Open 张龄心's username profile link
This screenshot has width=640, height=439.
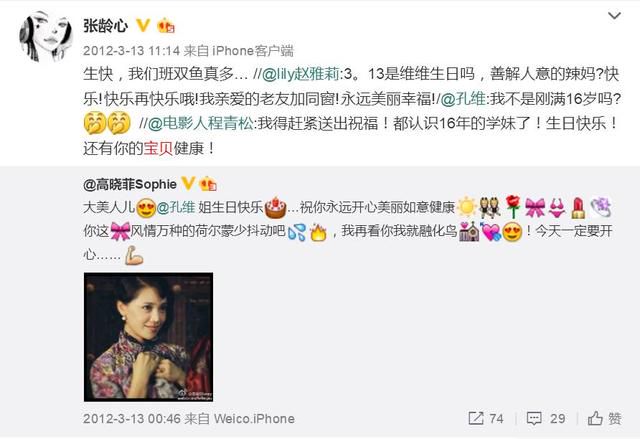pos(106,26)
